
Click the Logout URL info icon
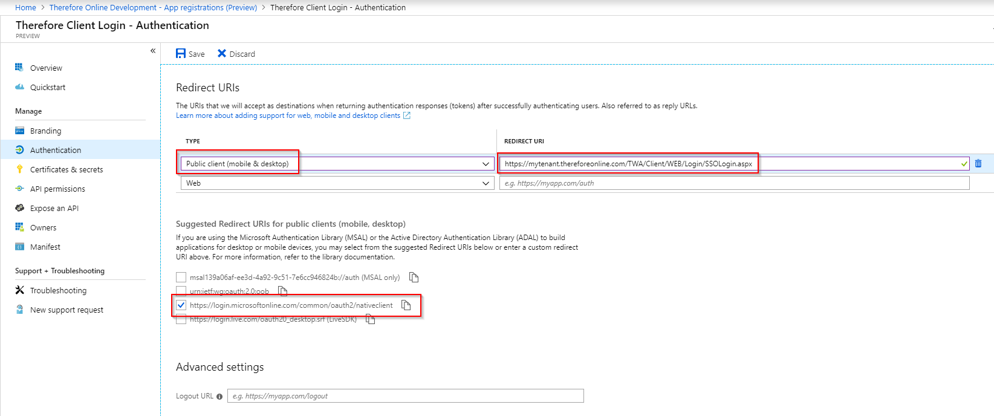point(219,396)
